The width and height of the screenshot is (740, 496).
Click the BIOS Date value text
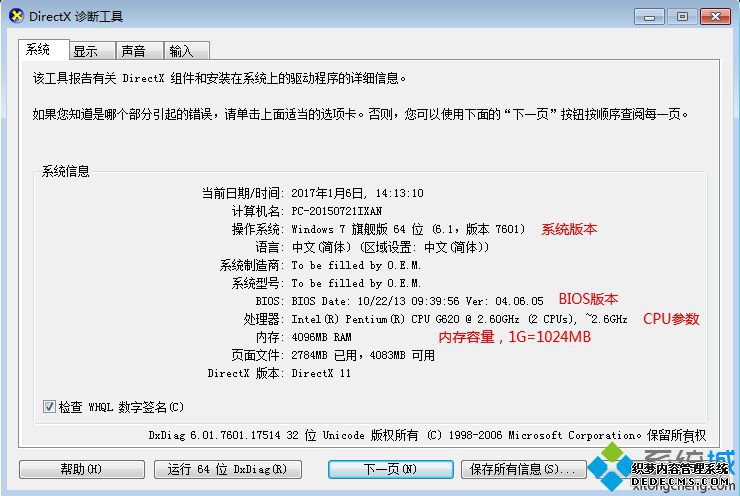(417, 301)
